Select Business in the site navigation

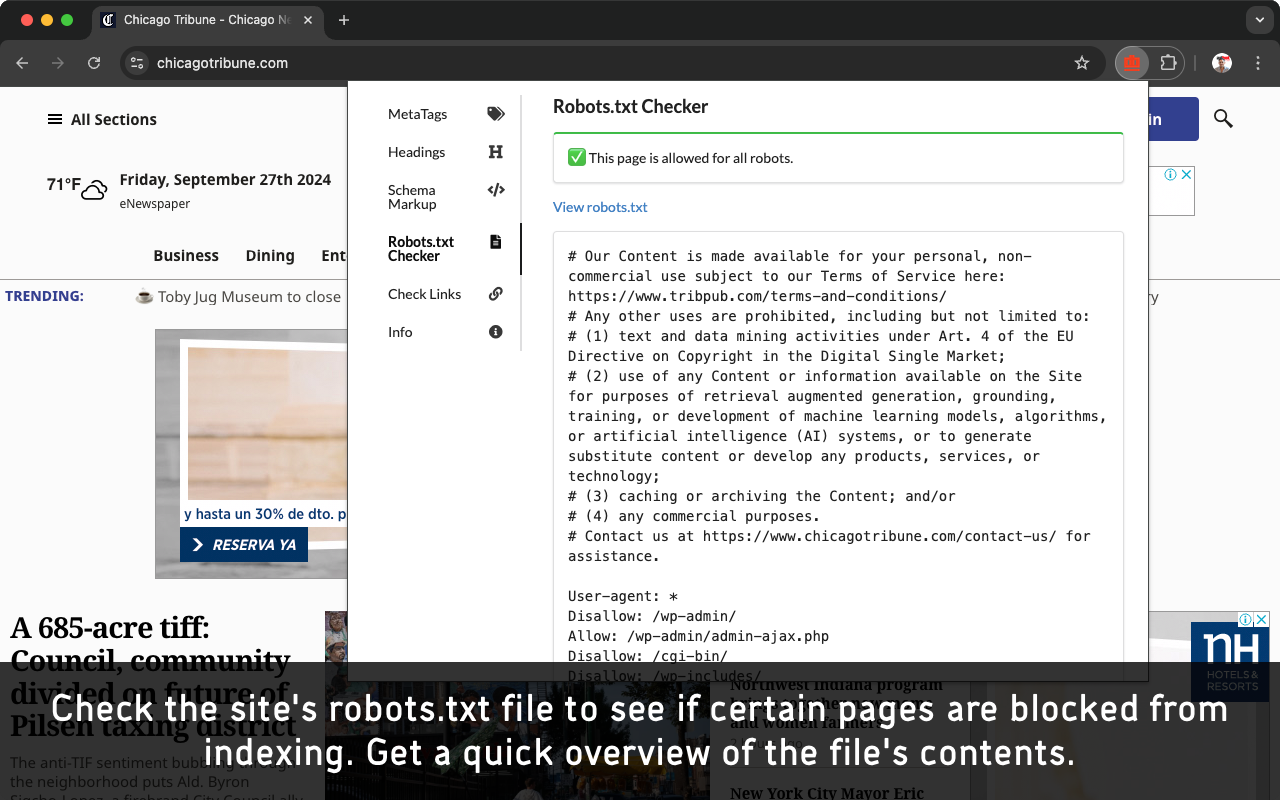[x=186, y=256]
